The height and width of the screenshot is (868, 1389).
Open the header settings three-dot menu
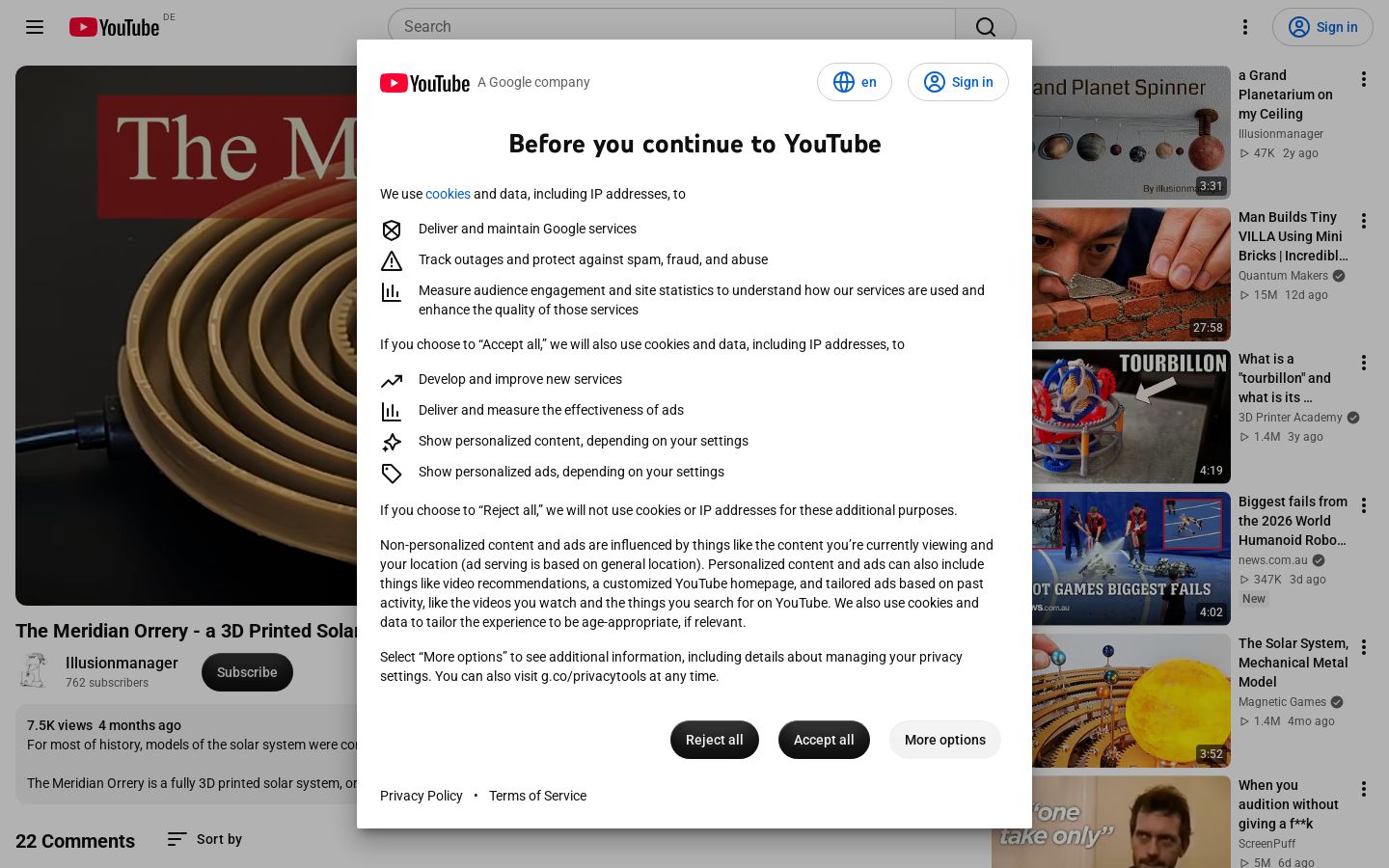(x=1245, y=27)
